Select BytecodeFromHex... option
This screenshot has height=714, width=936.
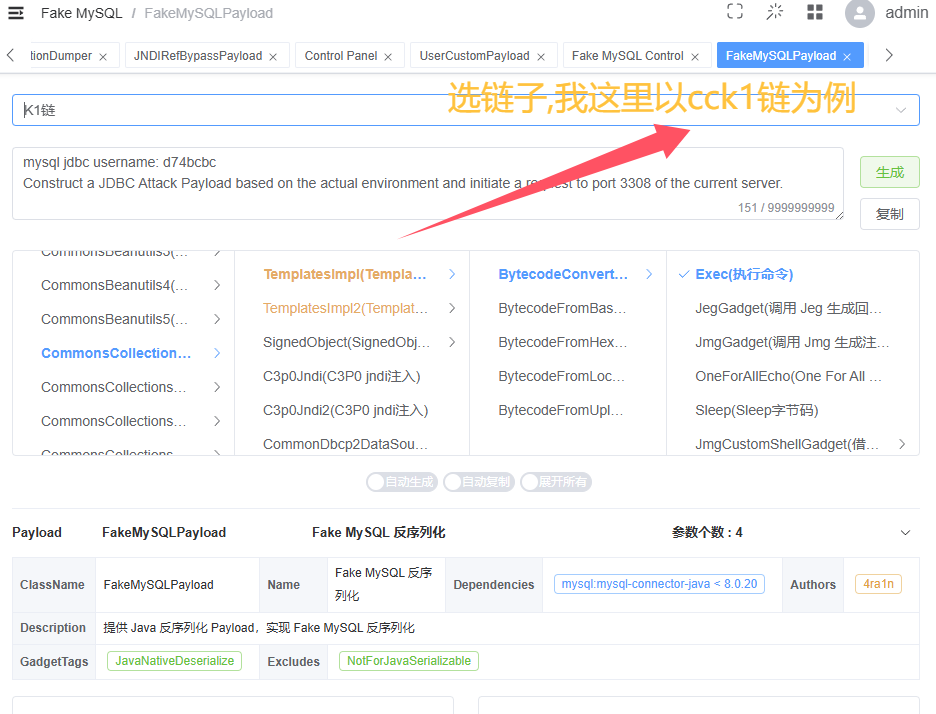click(x=562, y=342)
